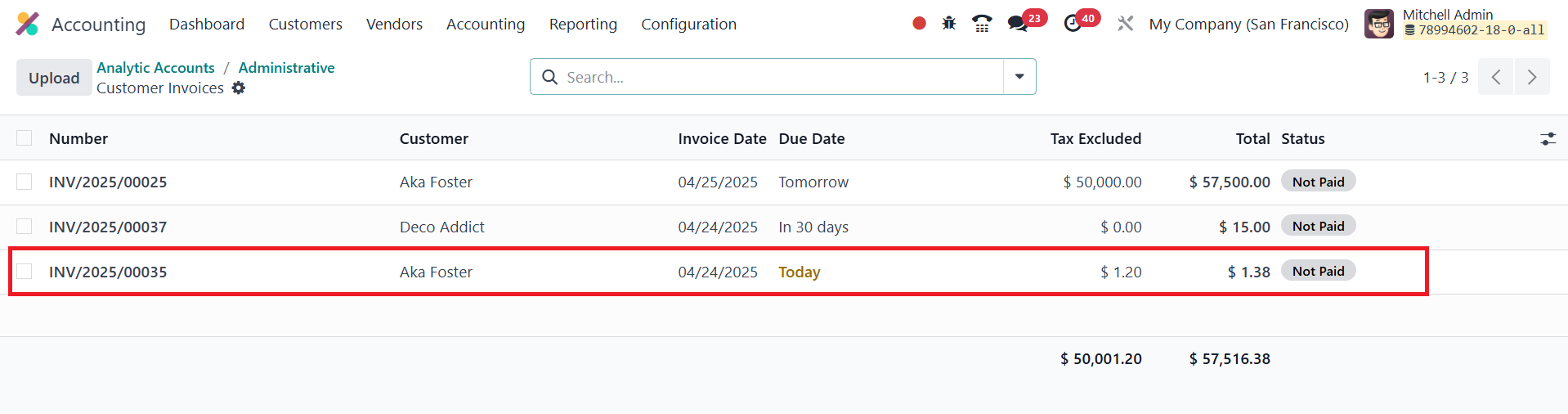Open the chat conversations icon
This screenshot has width=1568, height=414.
[1018, 24]
